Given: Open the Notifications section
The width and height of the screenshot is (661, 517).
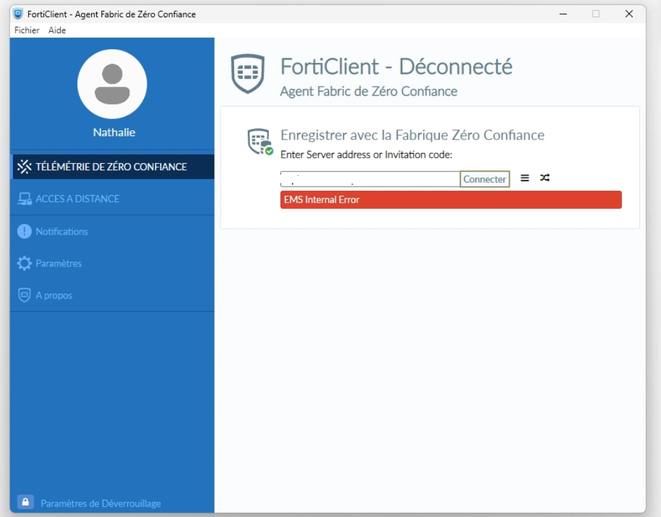Looking at the screenshot, I should (x=113, y=231).
